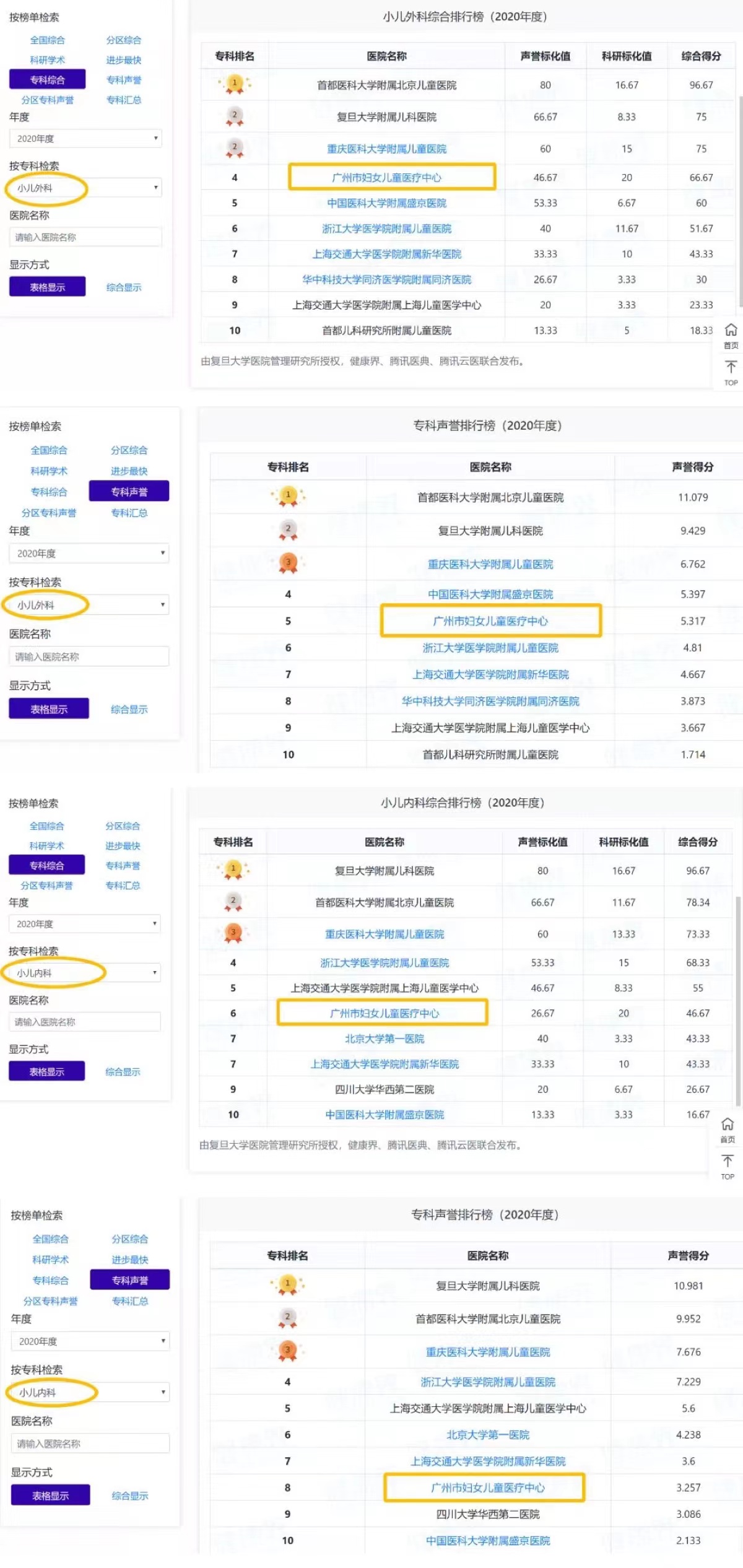Click the score 11.079 in the second table
Screen dimensions: 743x1568
tap(693, 497)
